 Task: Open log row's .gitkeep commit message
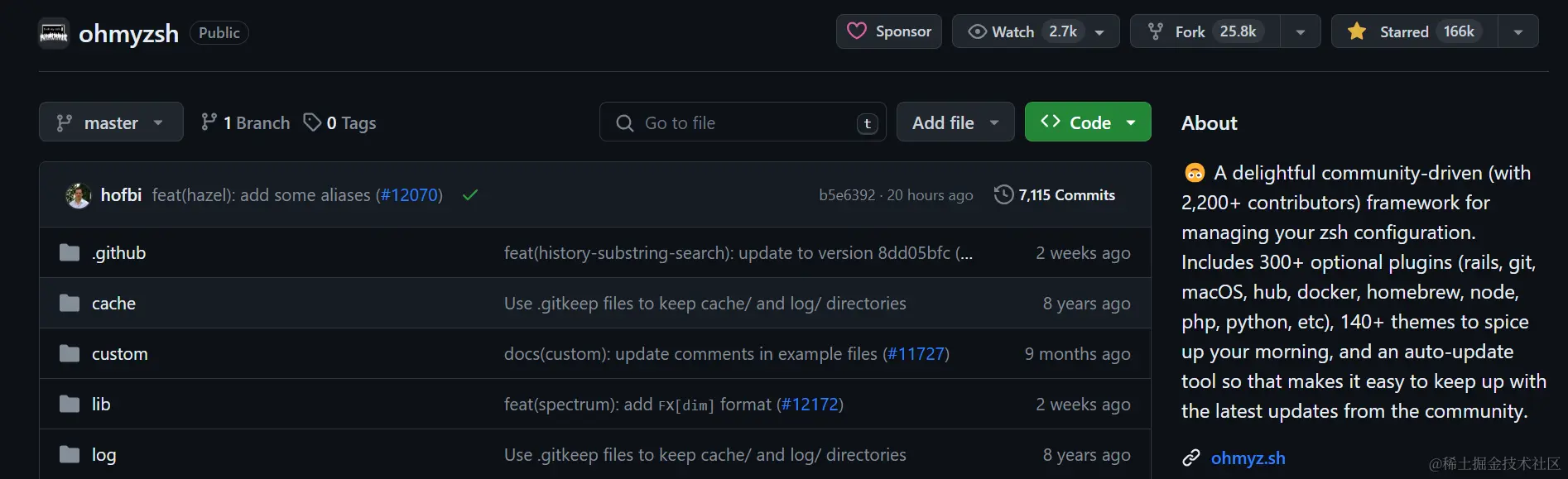tap(705, 455)
